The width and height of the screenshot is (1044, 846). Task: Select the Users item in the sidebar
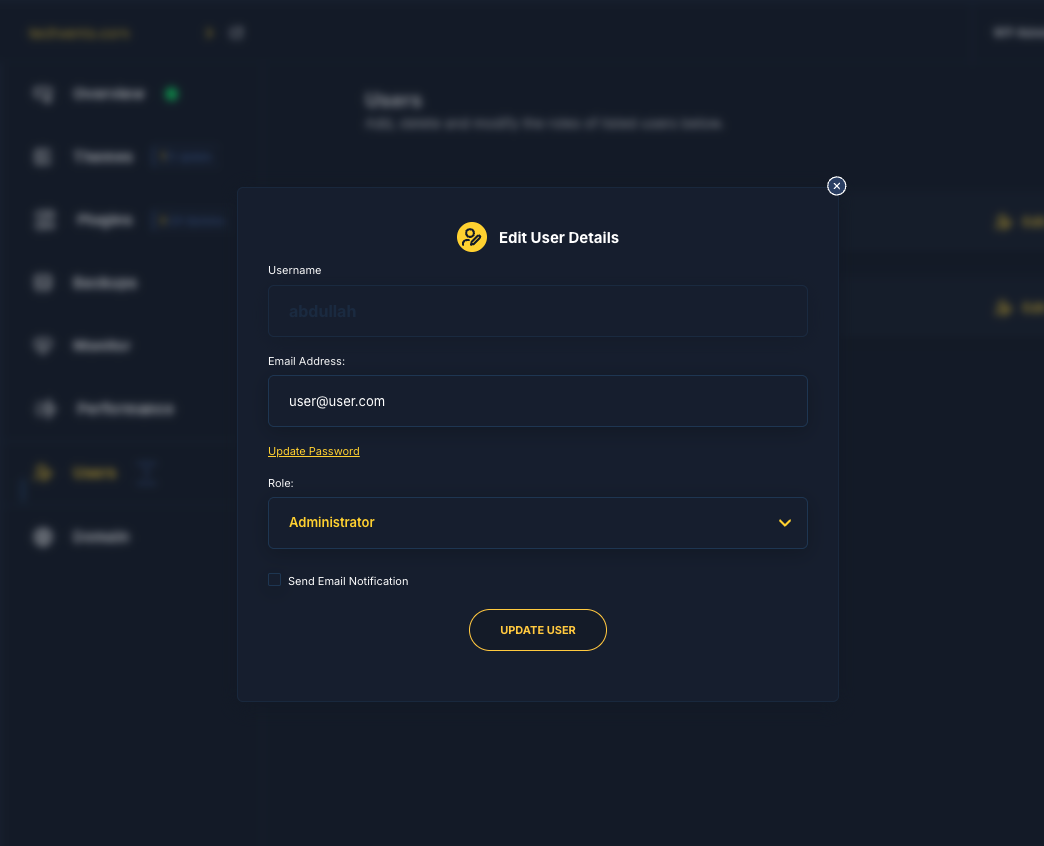(94, 473)
